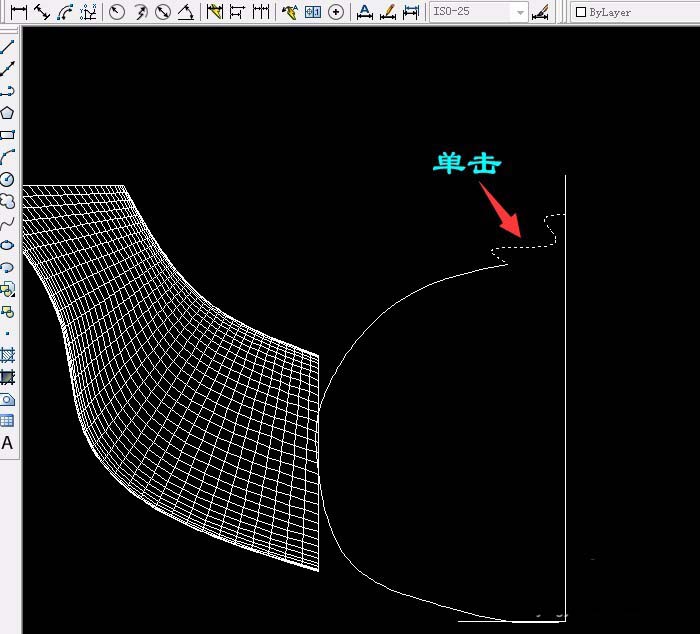This screenshot has height=634, width=700.
Task: Select the Region tool
Action: 7,399
